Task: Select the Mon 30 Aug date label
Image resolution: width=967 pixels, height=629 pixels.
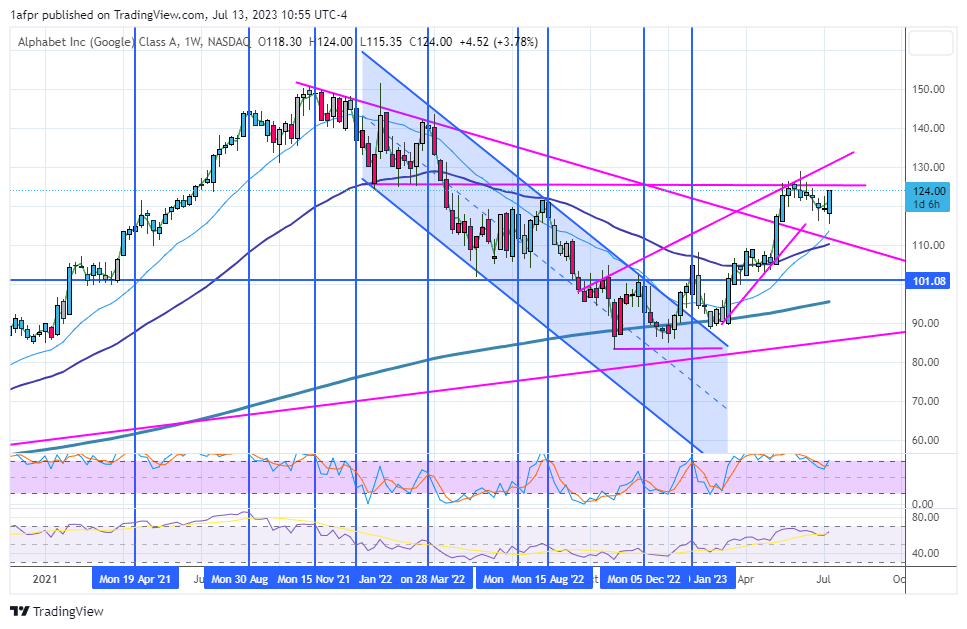Action: click(x=238, y=579)
